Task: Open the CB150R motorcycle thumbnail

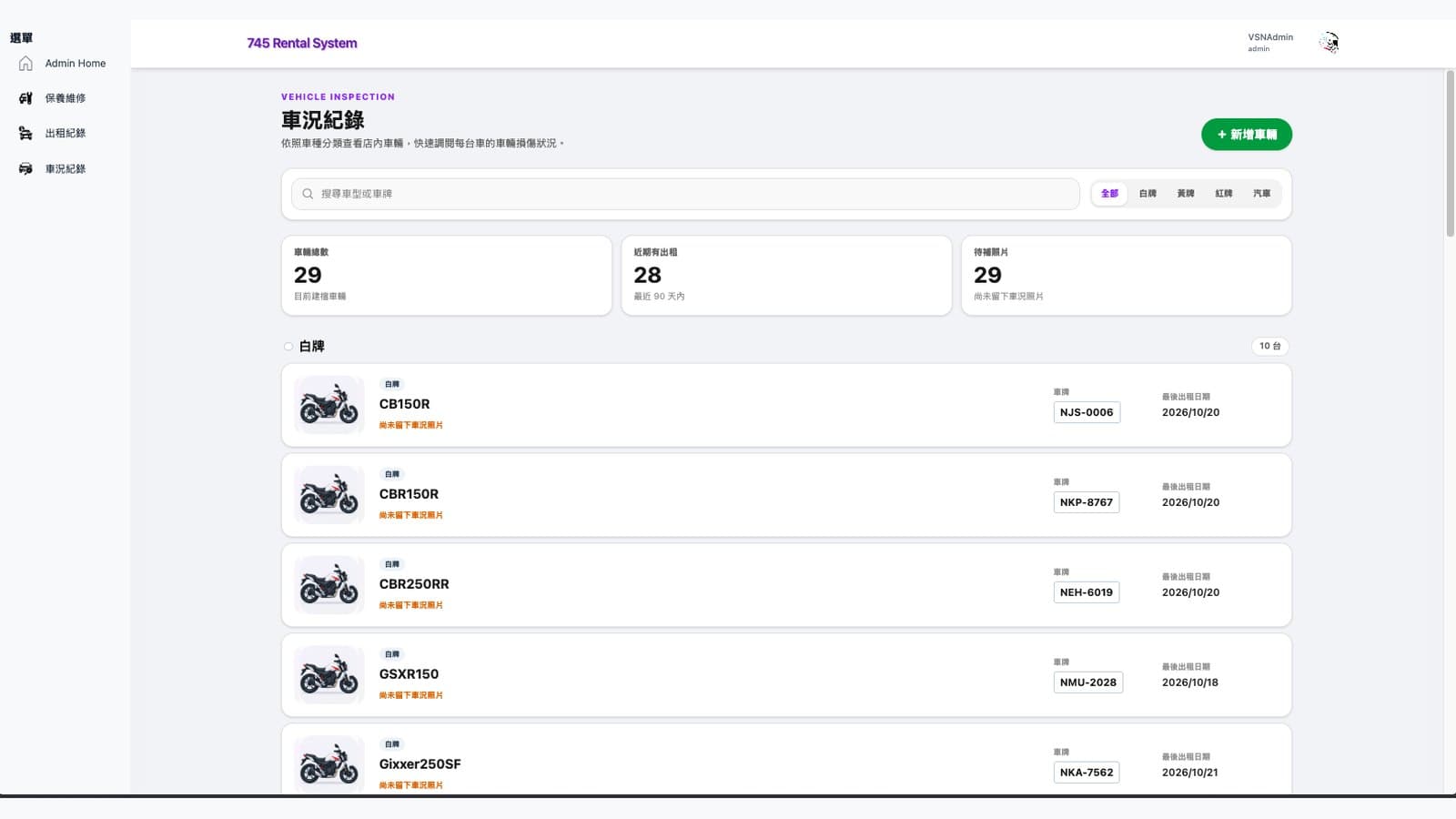Action: pos(329,405)
